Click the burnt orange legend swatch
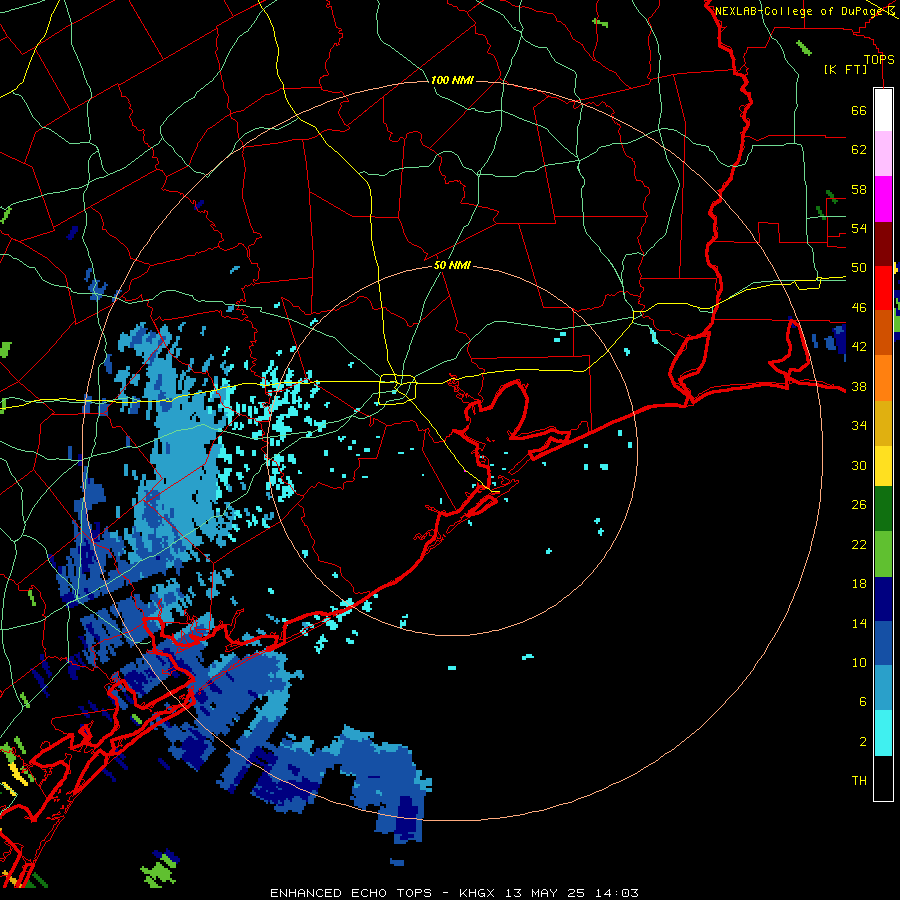 pyautogui.click(x=883, y=332)
